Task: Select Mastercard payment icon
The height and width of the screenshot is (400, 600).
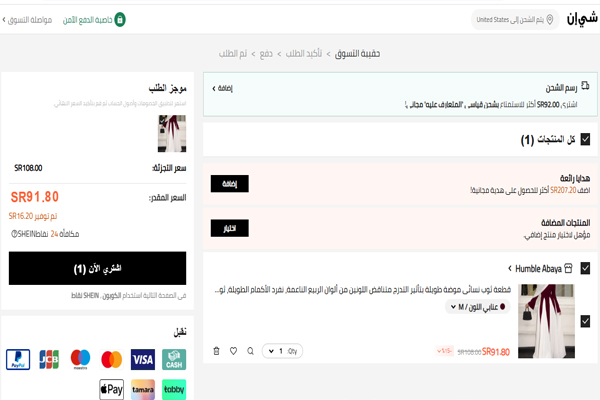Action: coord(111,359)
